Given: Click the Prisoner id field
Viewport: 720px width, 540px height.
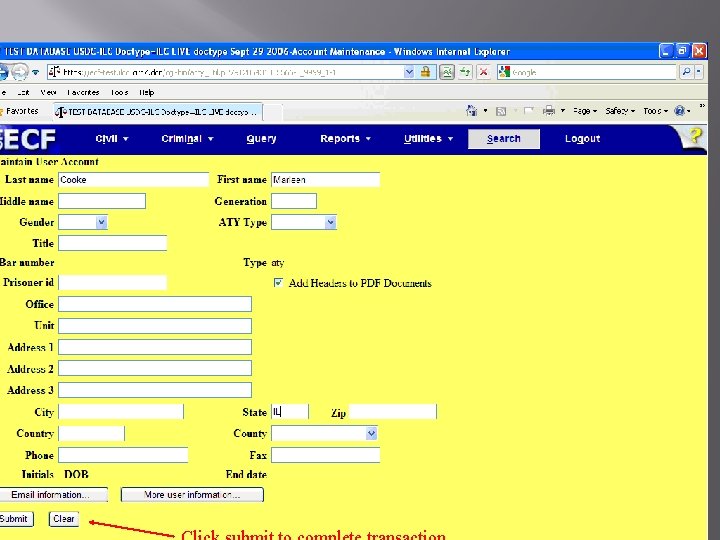Looking at the screenshot, I should point(112,282).
